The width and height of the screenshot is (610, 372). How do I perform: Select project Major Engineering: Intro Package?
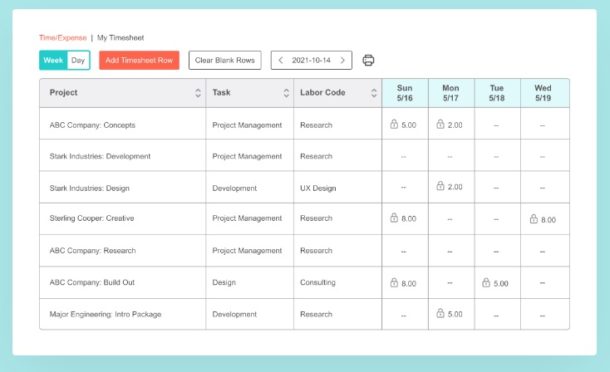click(105, 314)
